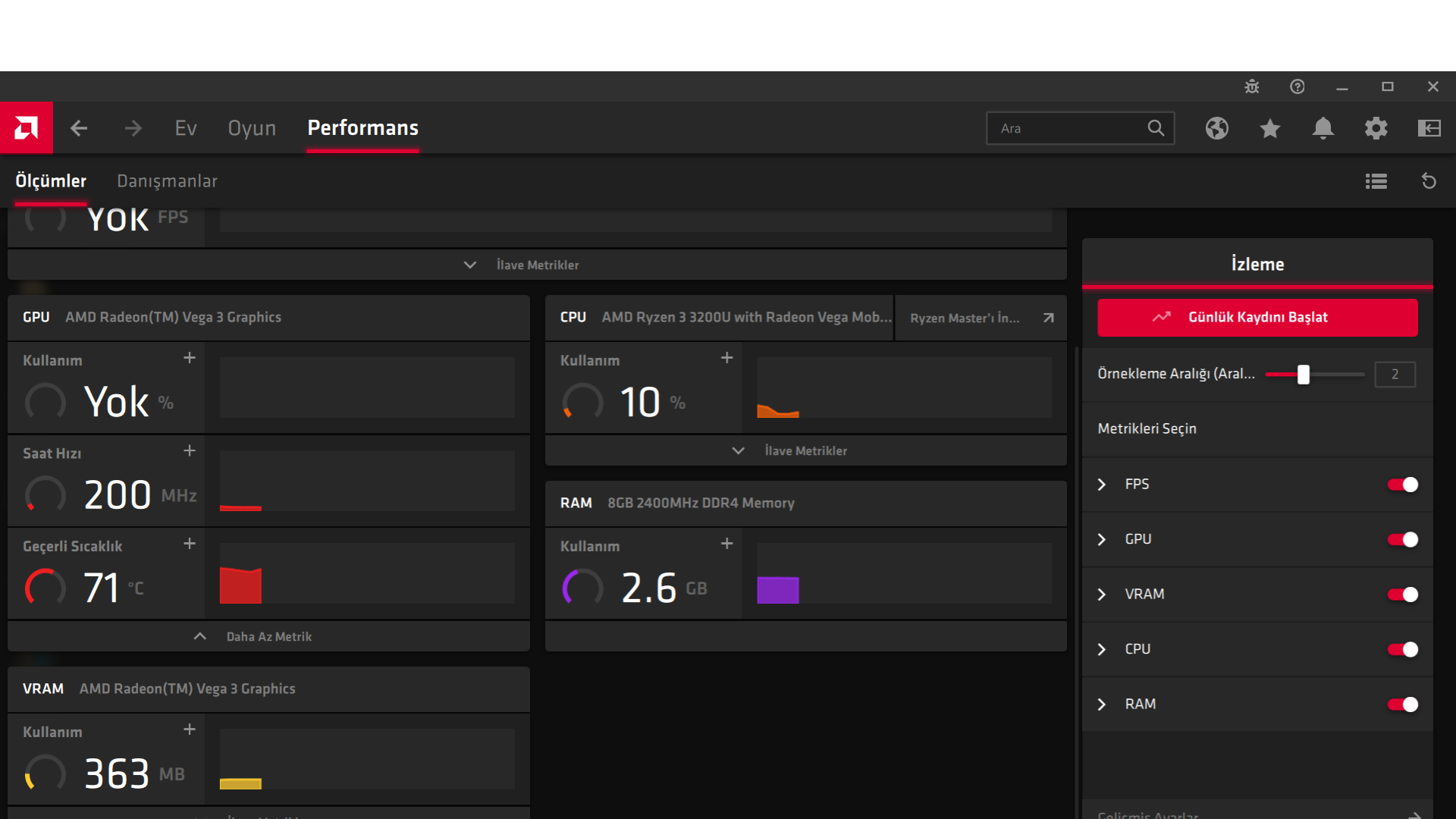The image size is (1456, 819).
Task: Toggle the FPS tracking switch off
Action: pos(1402,485)
